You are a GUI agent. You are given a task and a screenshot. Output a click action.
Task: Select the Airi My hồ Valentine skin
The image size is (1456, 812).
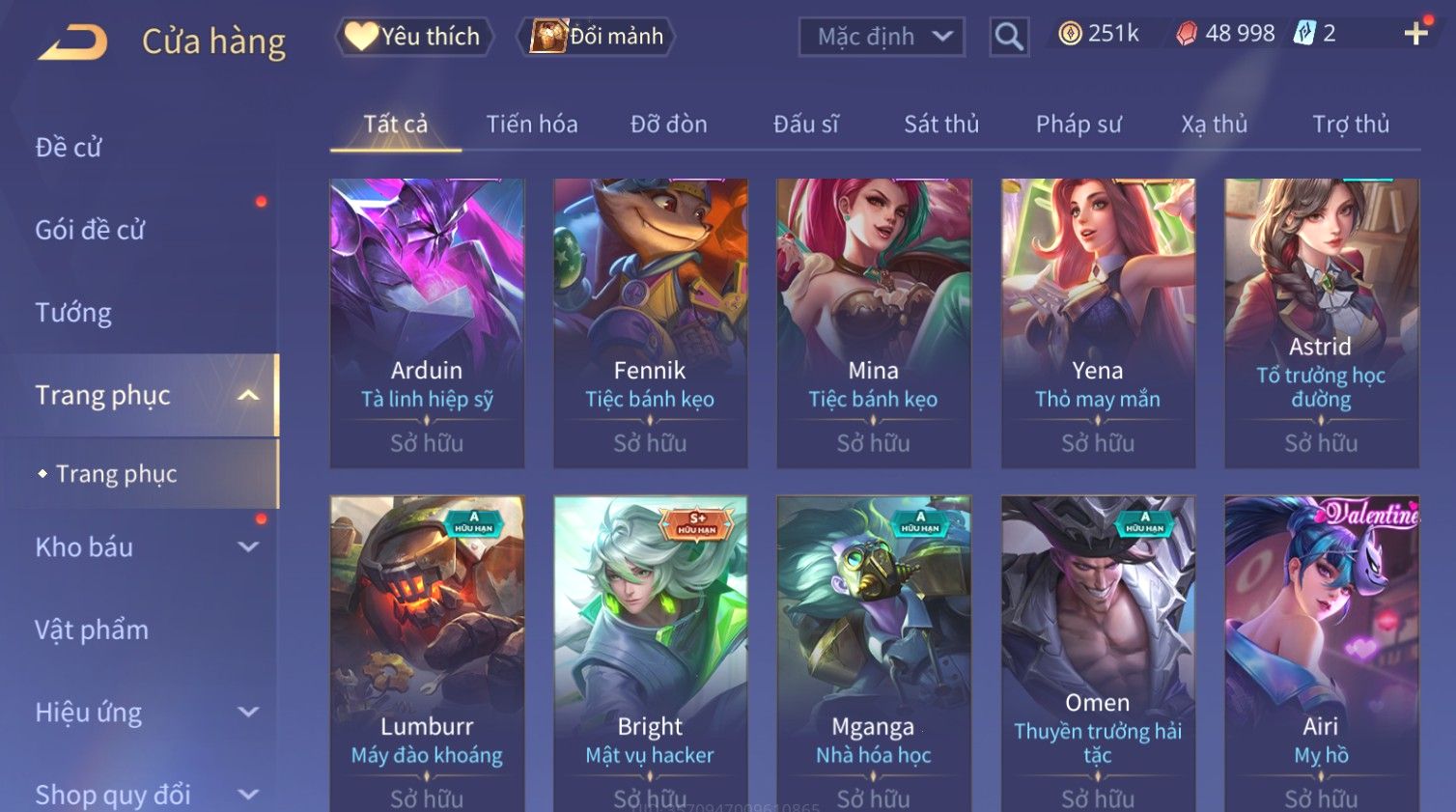[x=1321, y=654]
